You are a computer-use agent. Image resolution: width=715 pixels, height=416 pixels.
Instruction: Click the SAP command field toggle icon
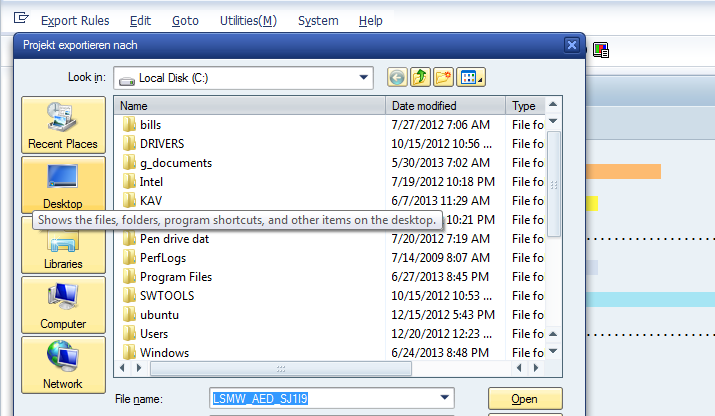[x=21, y=18]
